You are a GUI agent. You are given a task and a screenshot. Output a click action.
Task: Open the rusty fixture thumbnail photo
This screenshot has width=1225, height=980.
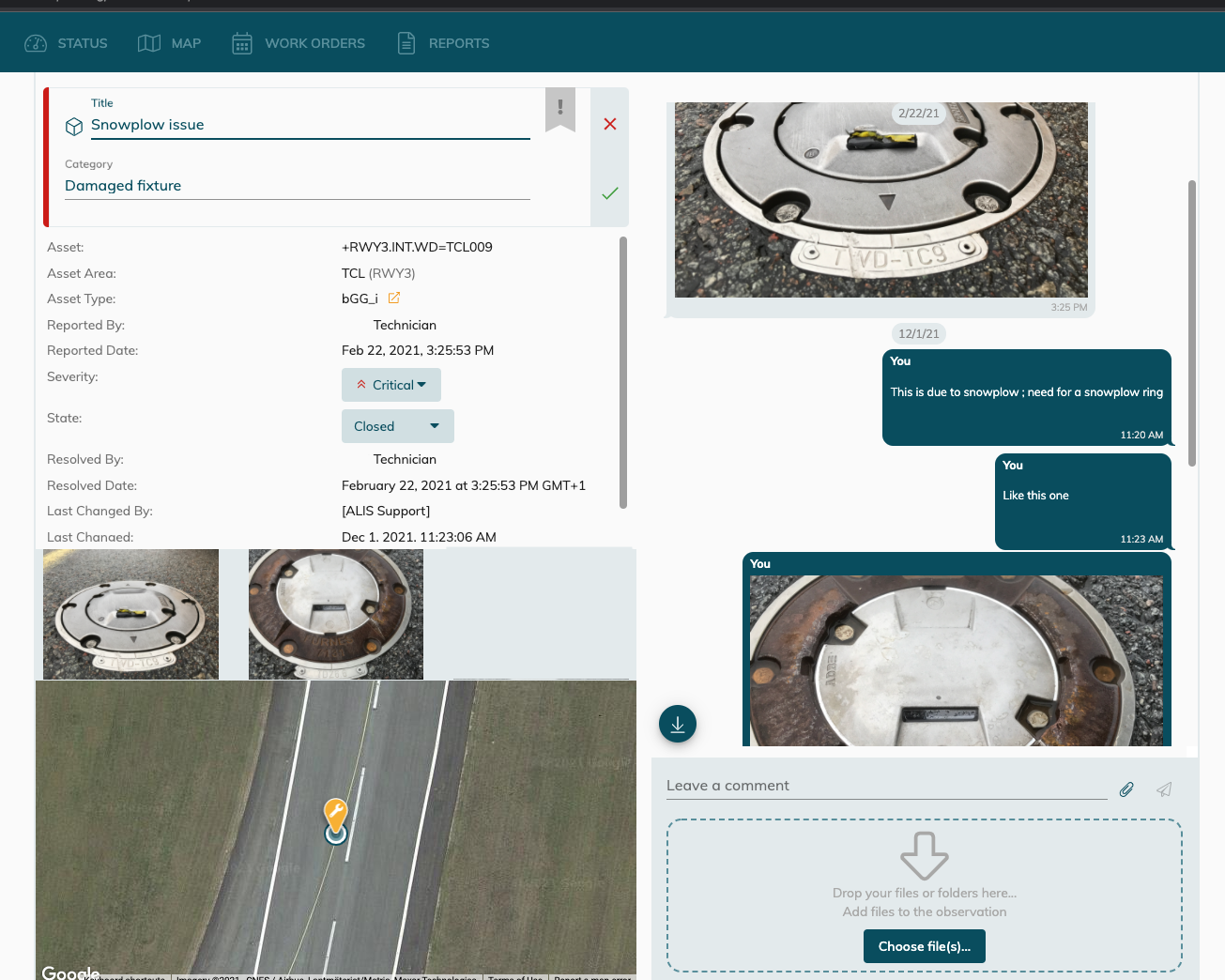pos(335,614)
